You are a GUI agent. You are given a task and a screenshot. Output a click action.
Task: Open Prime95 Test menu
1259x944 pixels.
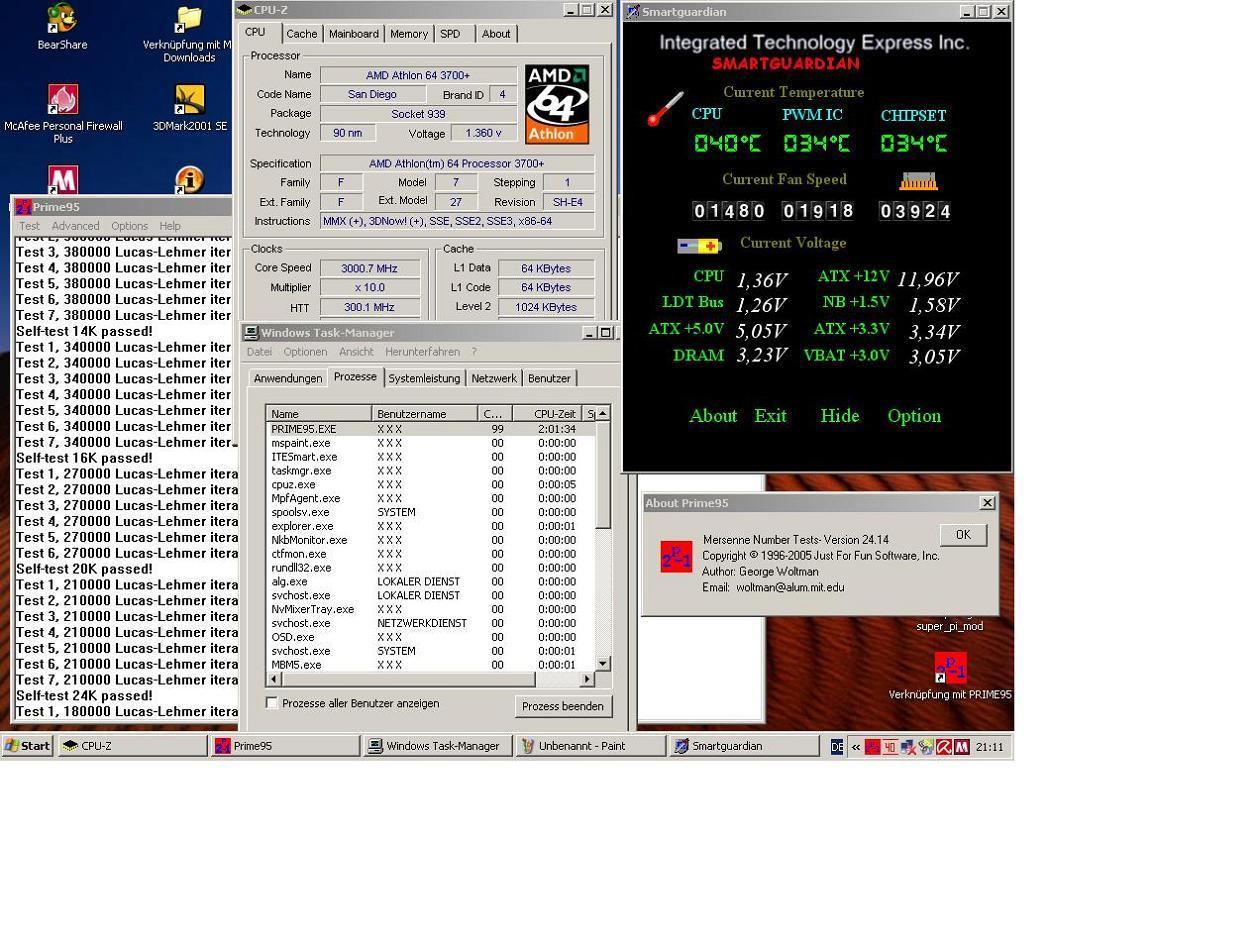[29, 226]
